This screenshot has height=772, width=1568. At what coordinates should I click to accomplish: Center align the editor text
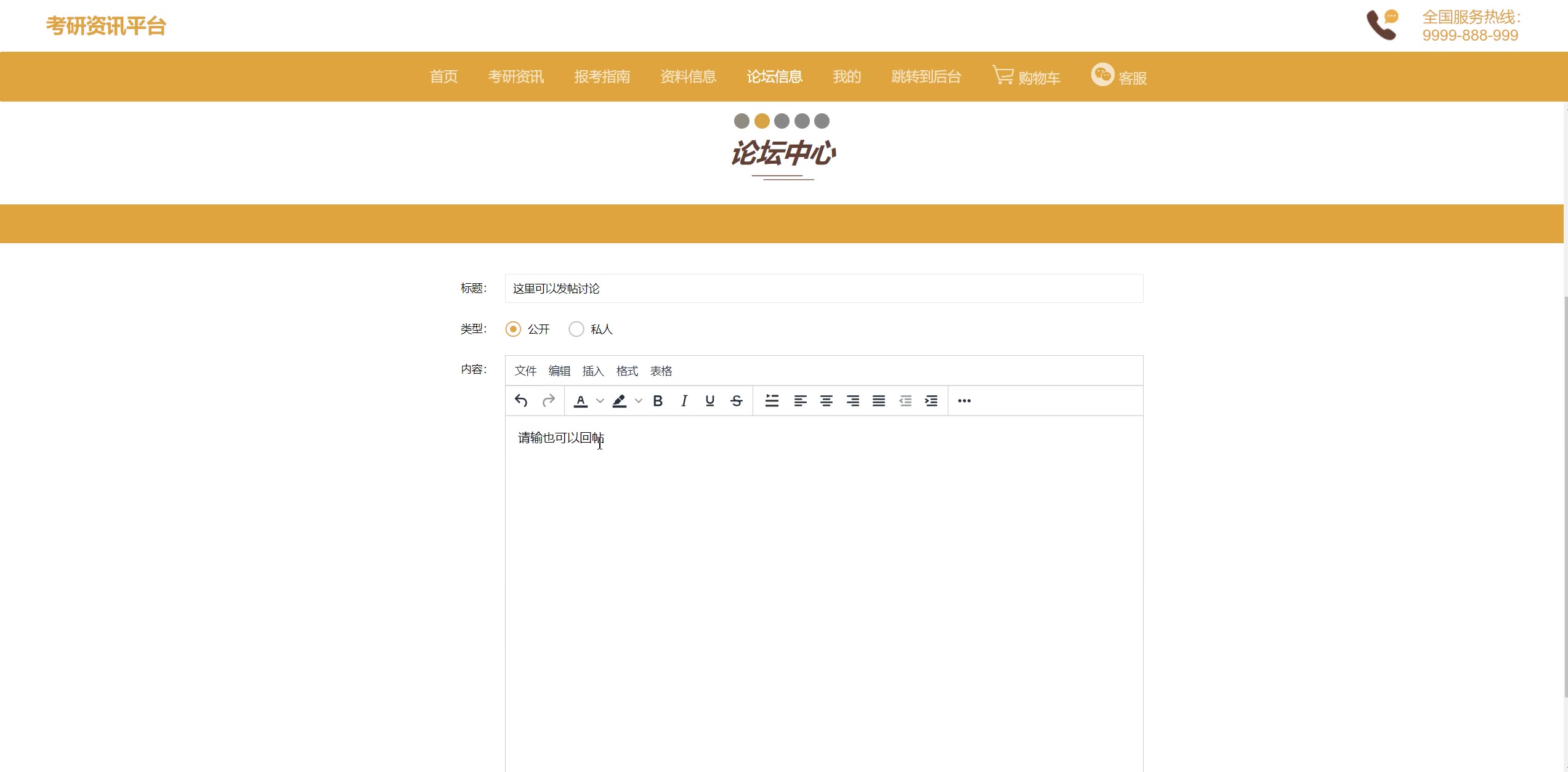pyautogui.click(x=826, y=401)
